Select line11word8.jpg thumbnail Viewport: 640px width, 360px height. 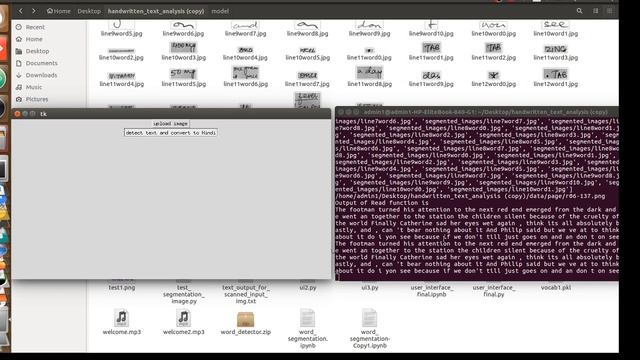pos(369,73)
